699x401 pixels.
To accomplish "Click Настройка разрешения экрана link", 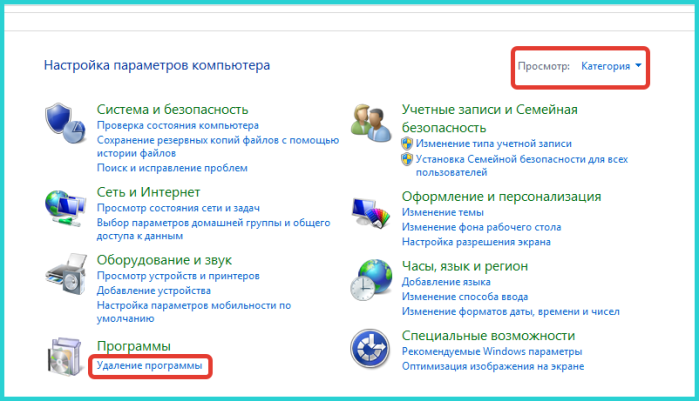I will pyautogui.click(x=476, y=242).
